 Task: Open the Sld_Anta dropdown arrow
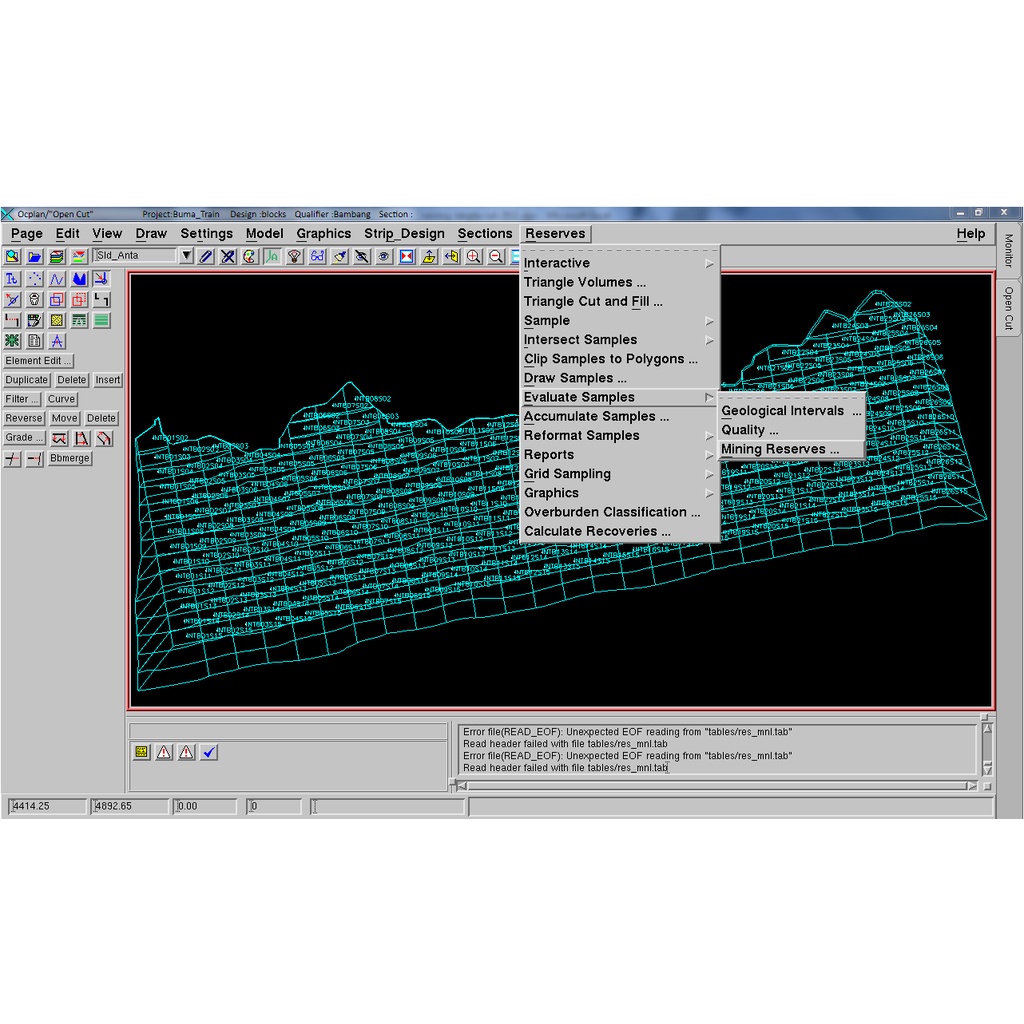click(x=186, y=256)
